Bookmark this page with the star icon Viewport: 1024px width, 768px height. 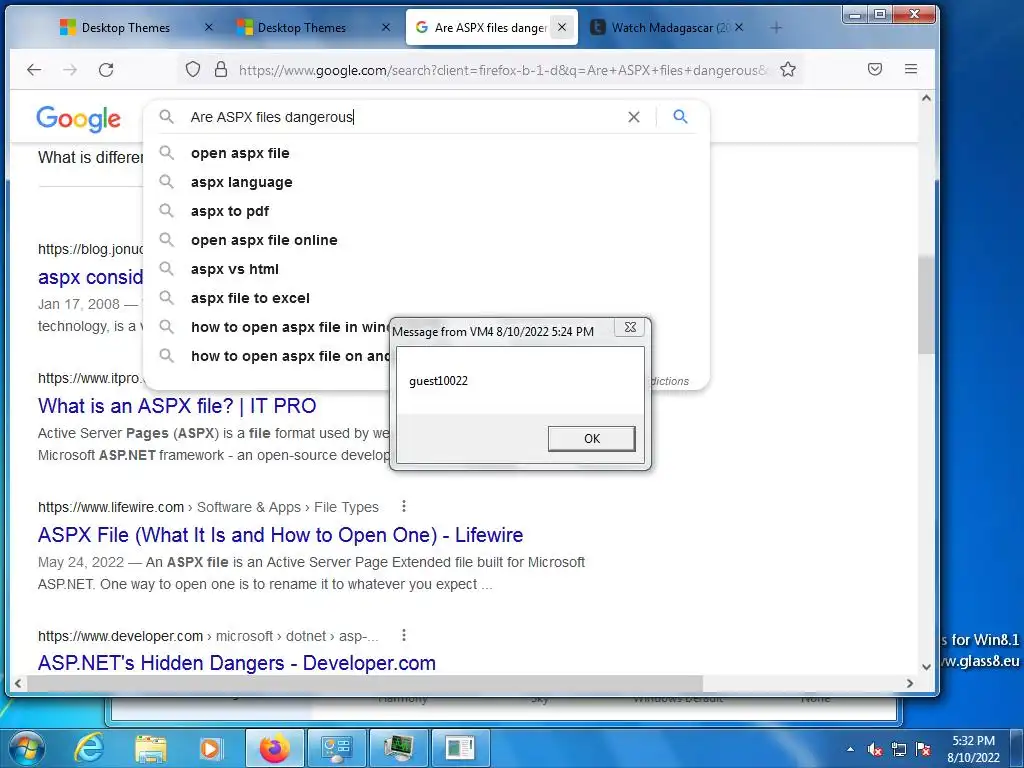pos(788,69)
